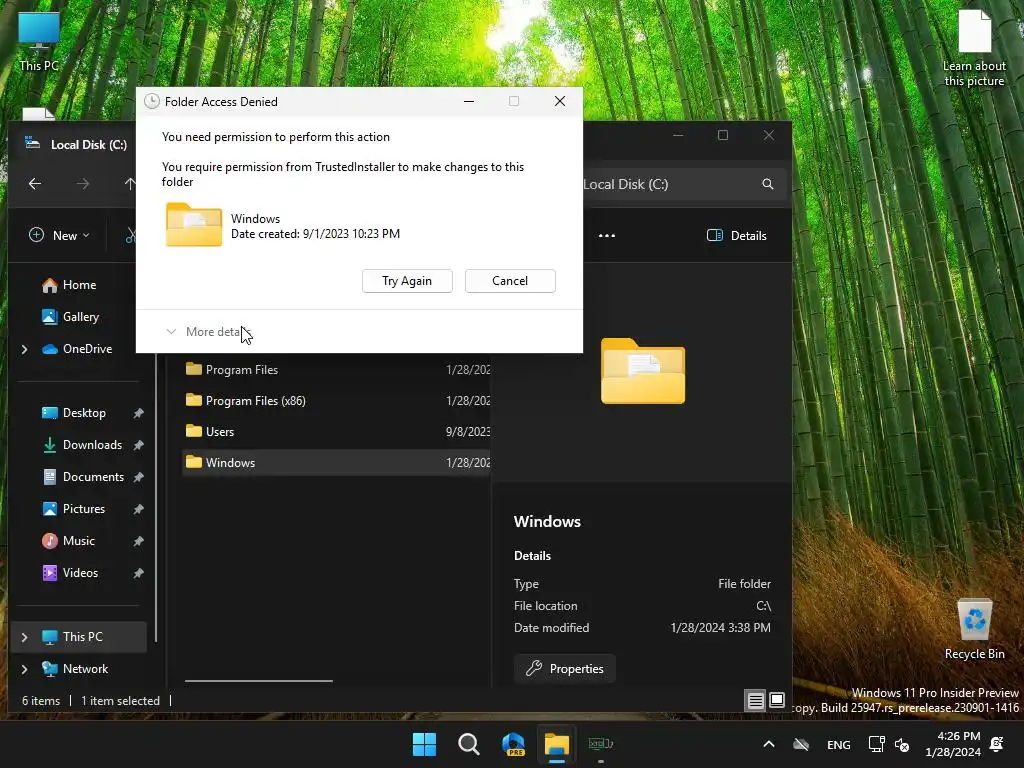Screen dimensions: 1024x768
Task: Show hidden system tray icons
Action: (769, 744)
